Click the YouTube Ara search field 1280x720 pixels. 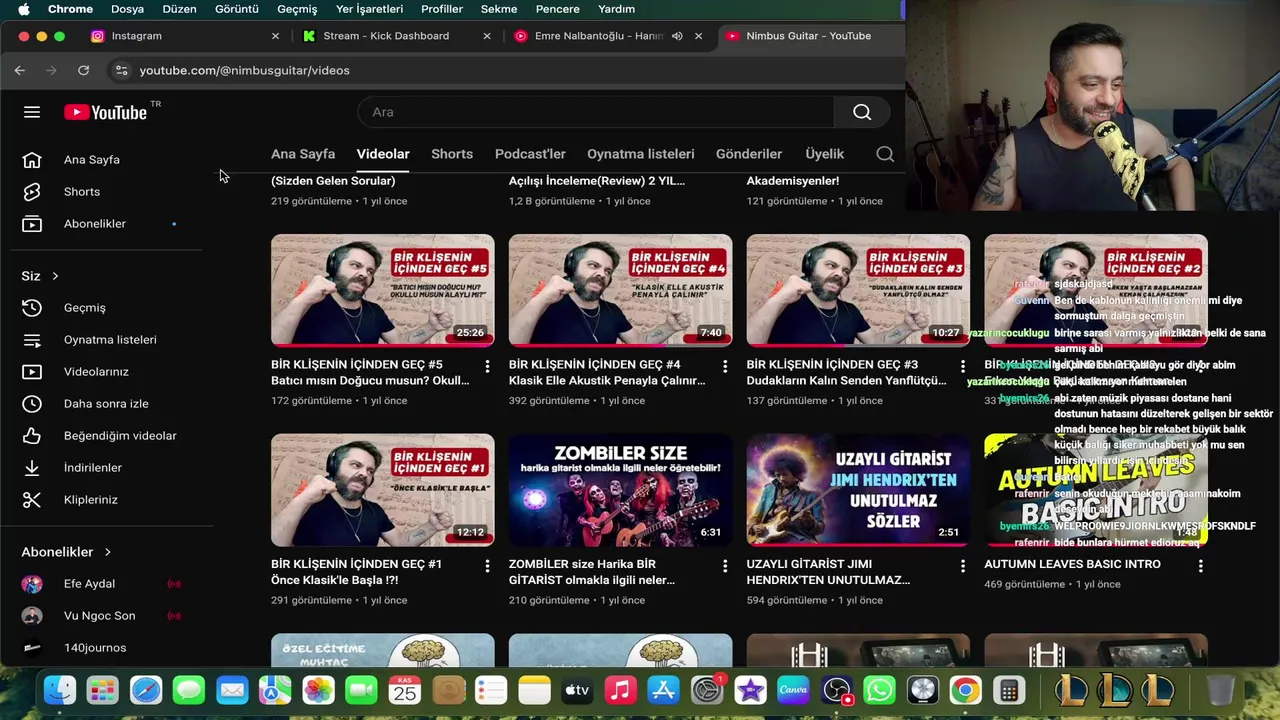(596, 112)
